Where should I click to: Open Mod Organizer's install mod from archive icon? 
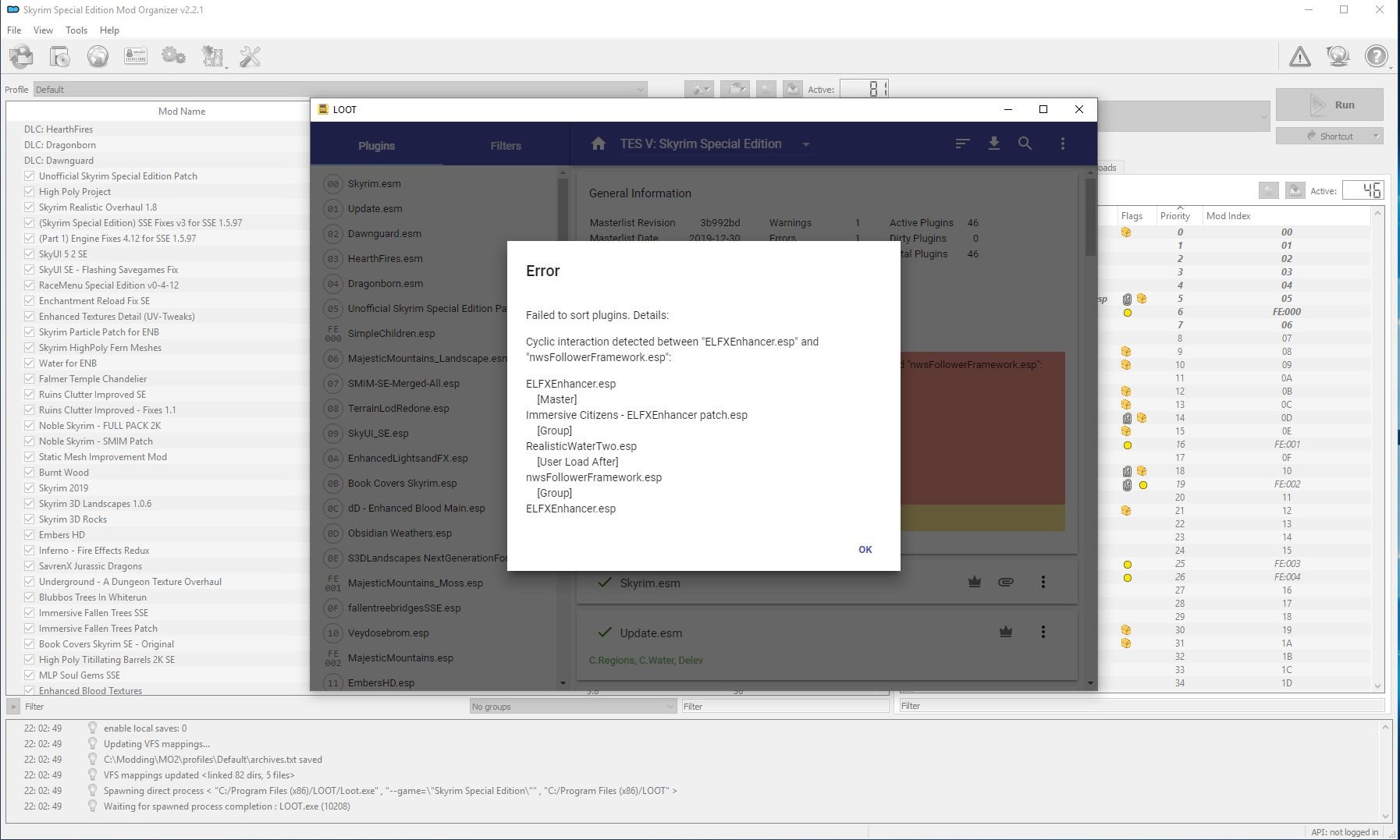59,56
